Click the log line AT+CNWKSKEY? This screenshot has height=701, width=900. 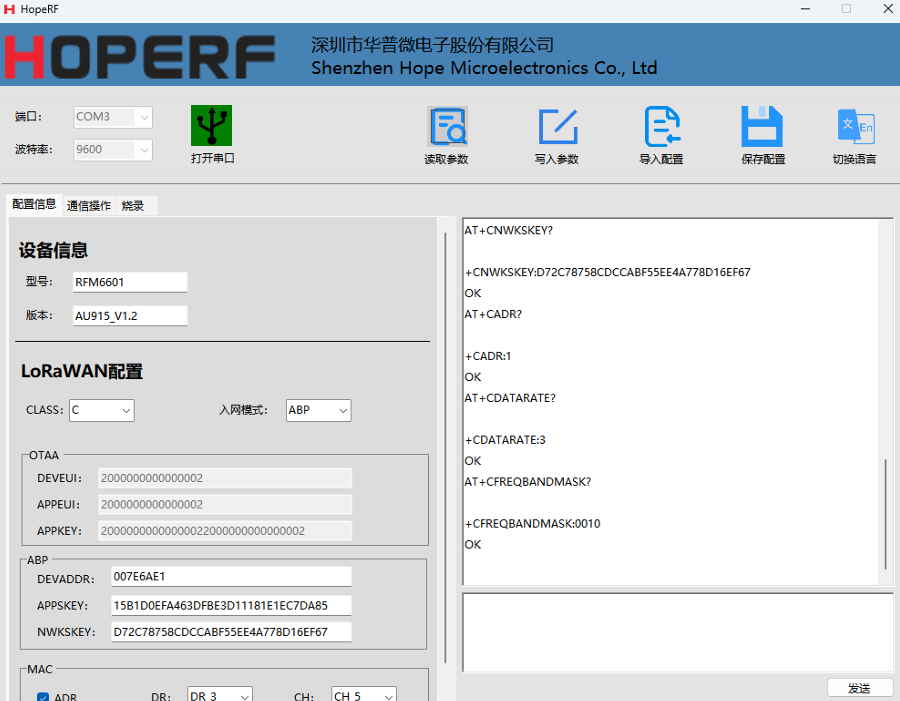point(509,230)
